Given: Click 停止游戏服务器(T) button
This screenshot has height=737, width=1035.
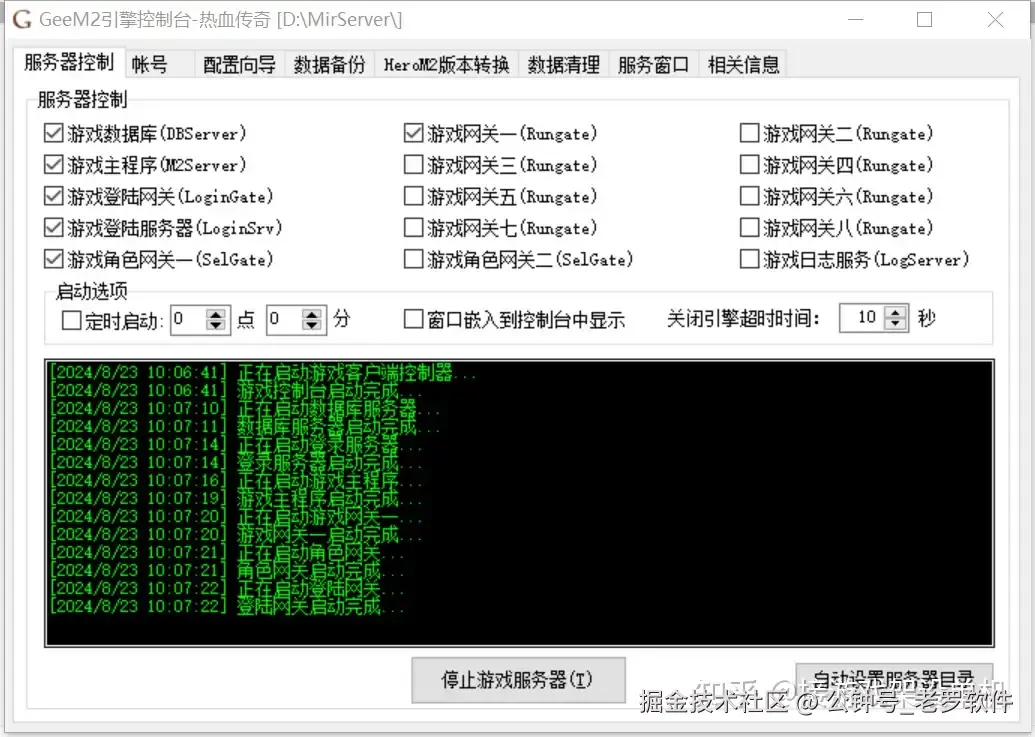Looking at the screenshot, I should [x=518, y=680].
